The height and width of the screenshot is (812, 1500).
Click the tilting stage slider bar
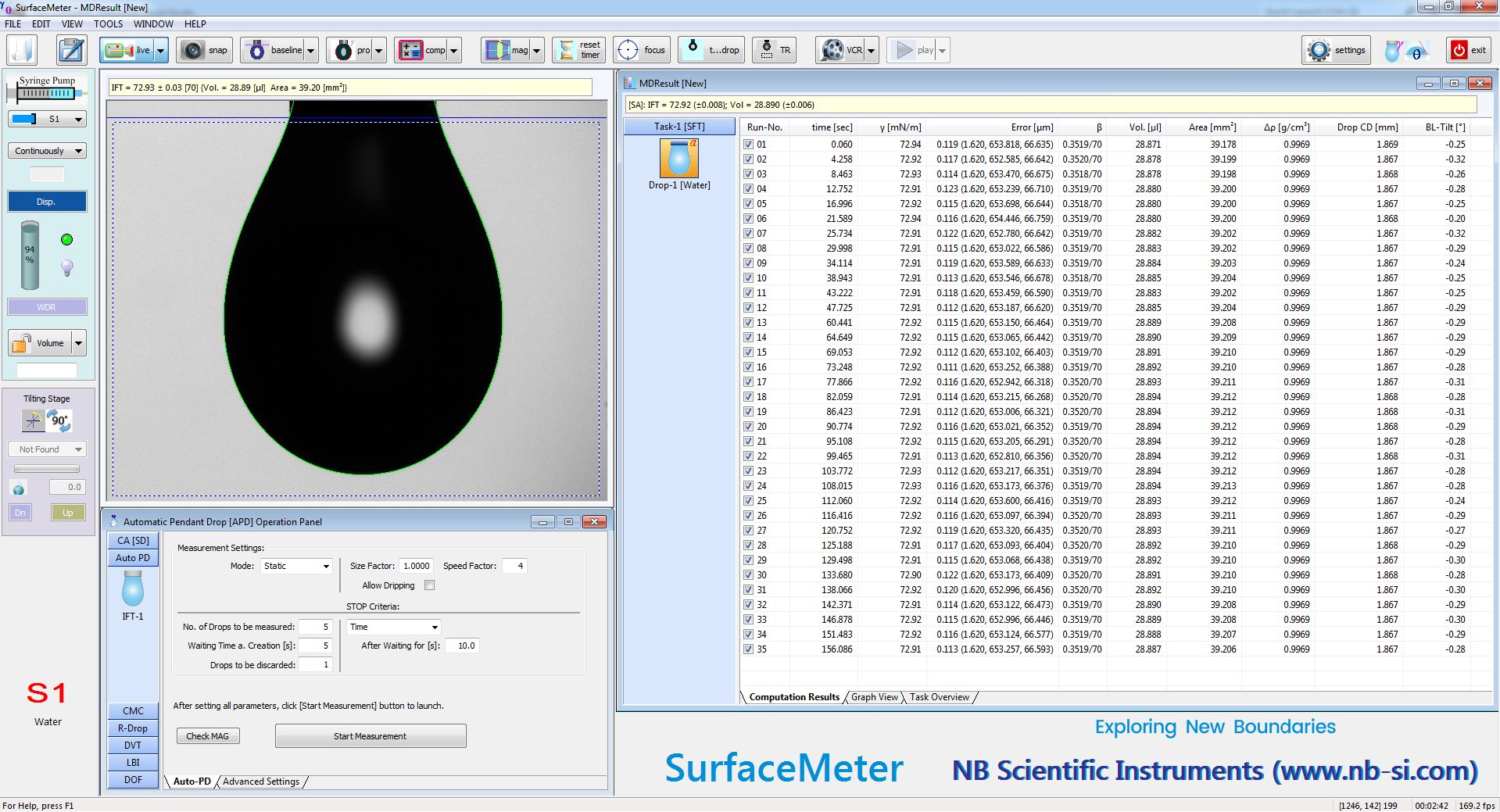[x=47, y=469]
